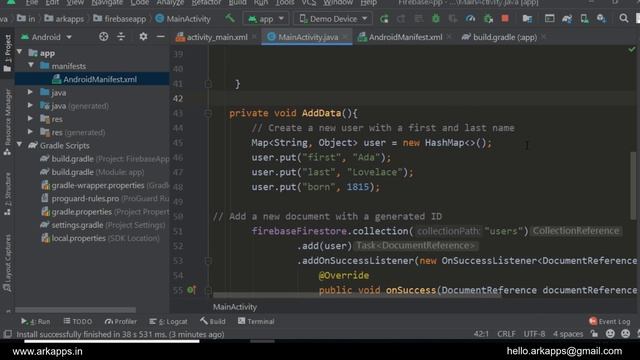Open the Profile app gauge icon
This screenshot has height=360, width=640.
470,19
